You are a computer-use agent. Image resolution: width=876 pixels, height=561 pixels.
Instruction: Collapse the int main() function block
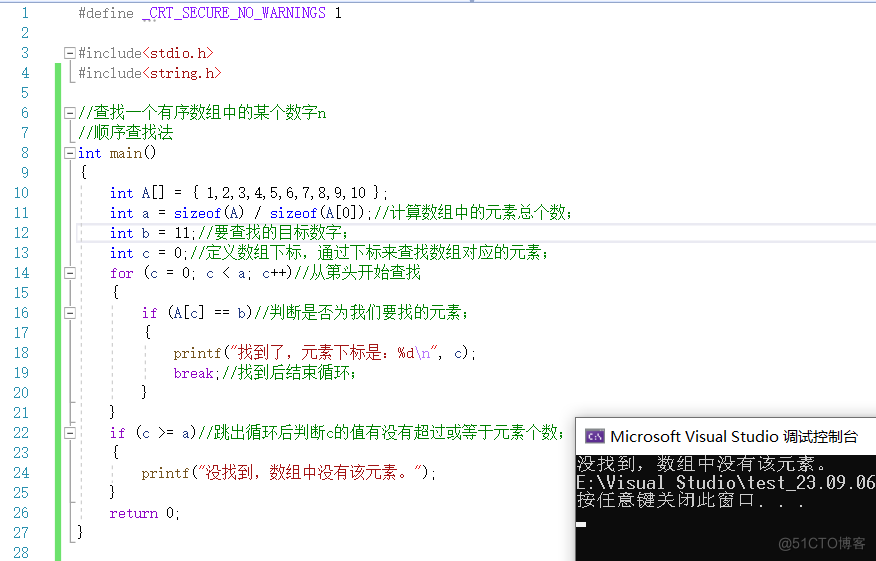pos(70,153)
